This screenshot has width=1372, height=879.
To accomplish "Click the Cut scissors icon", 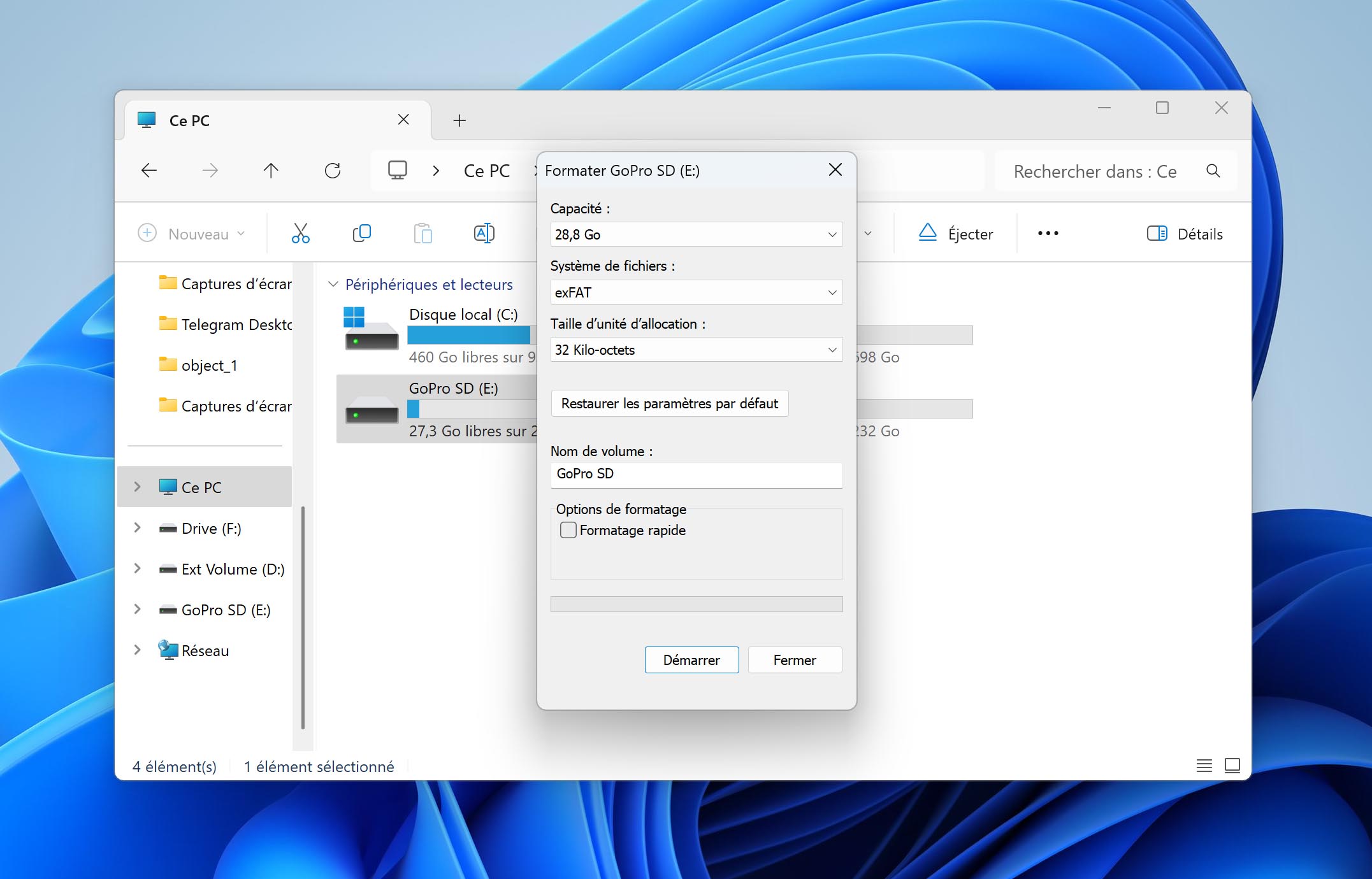I will pos(300,234).
